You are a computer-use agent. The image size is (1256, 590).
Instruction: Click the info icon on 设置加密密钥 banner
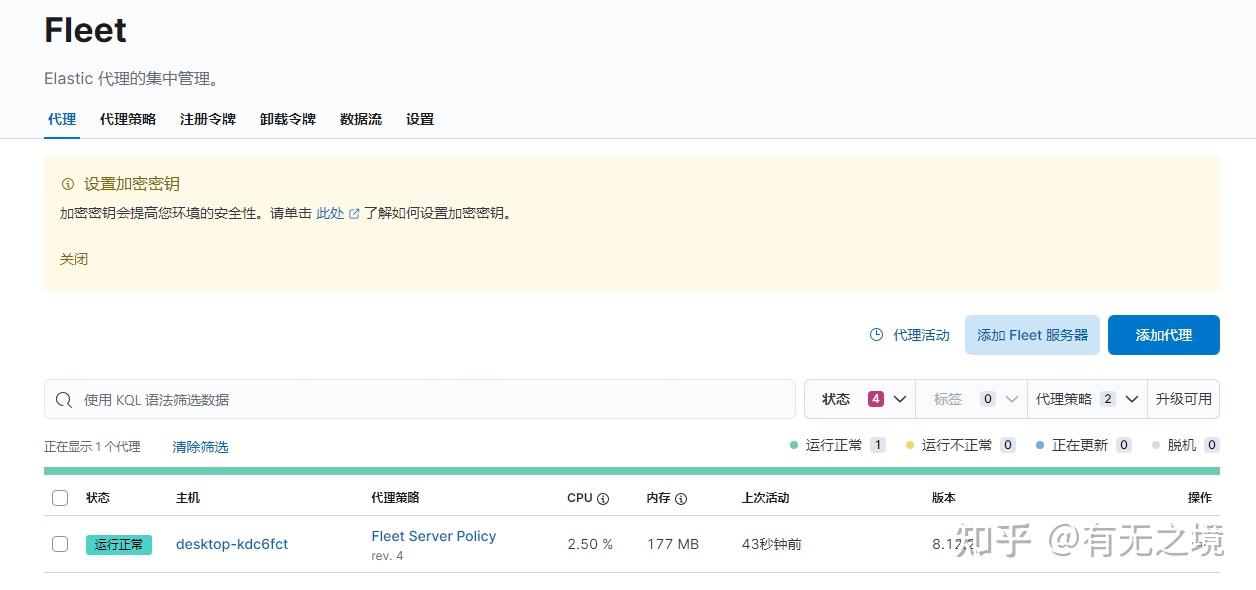(x=67, y=183)
